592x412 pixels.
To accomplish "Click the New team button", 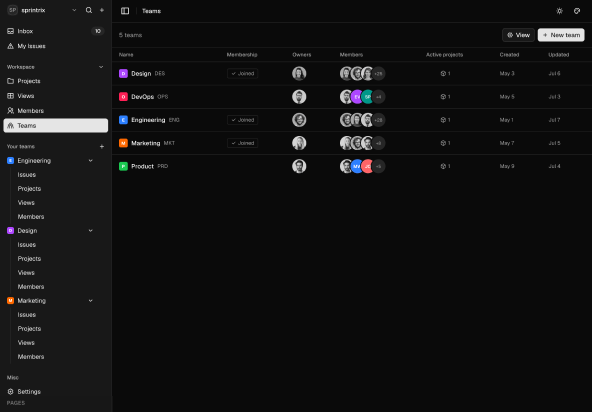I will [x=561, y=35].
